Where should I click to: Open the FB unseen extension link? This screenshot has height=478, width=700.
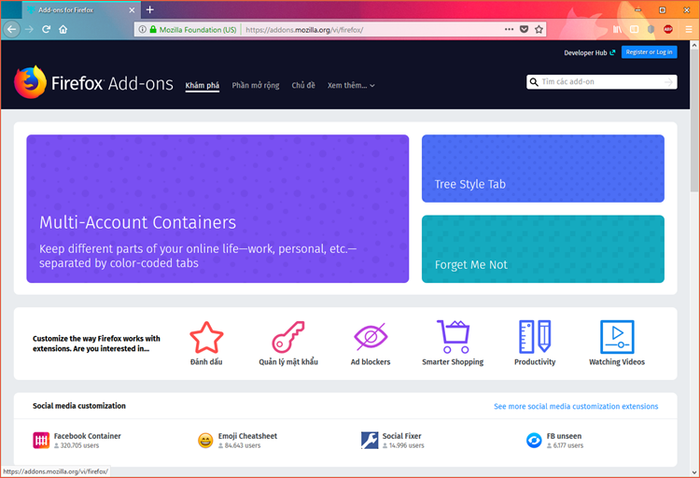click(564, 436)
